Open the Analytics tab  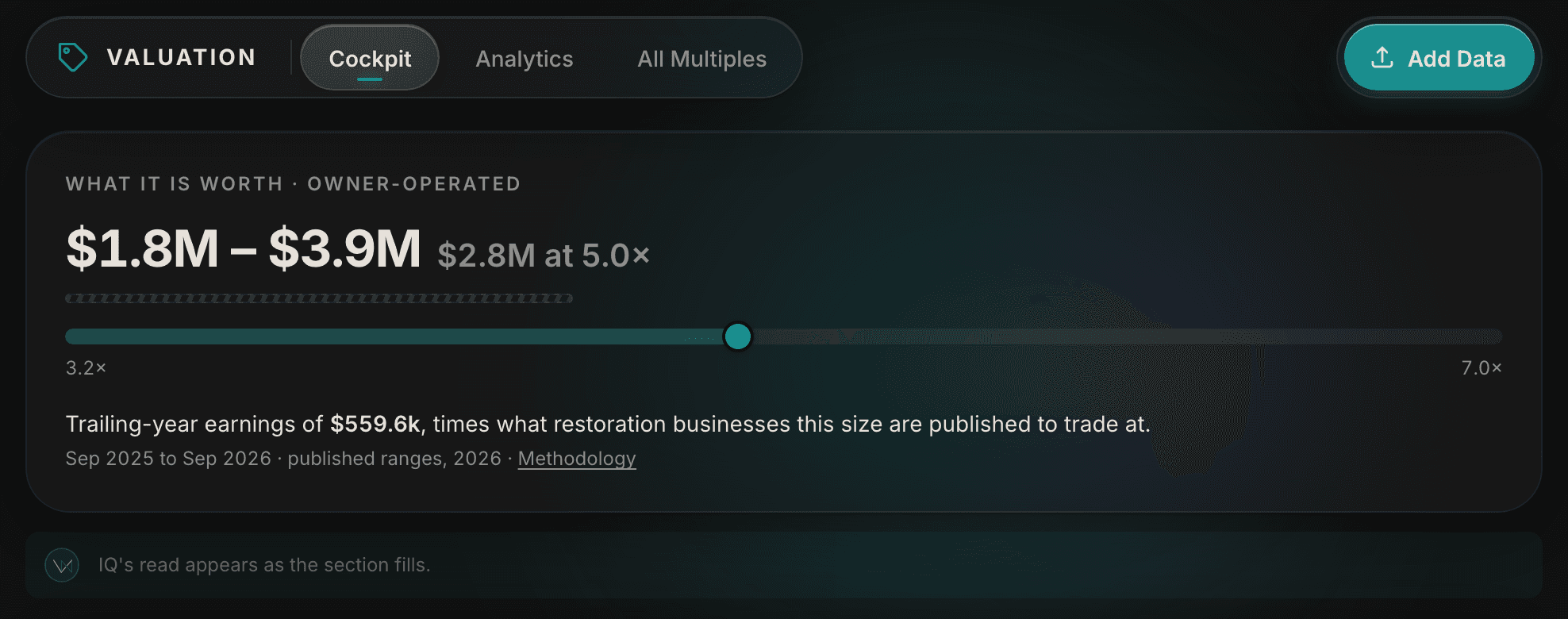click(x=524, y=59)
